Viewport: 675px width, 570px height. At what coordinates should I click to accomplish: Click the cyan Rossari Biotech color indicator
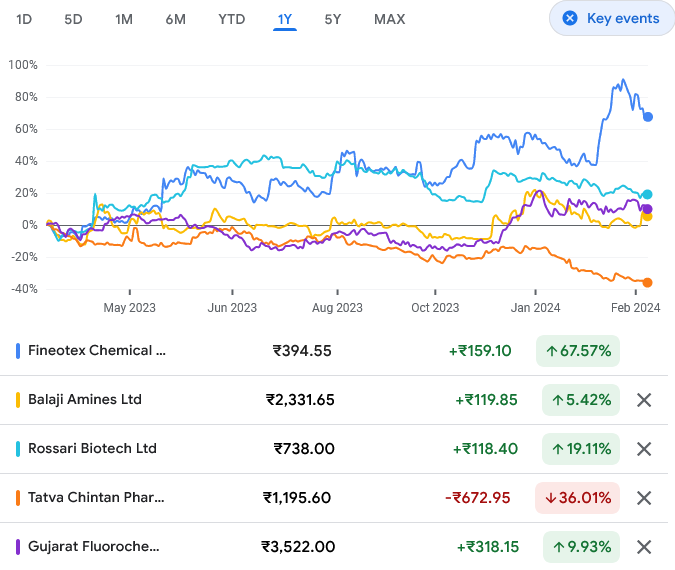pyautogui.click(x=18, y=449)
